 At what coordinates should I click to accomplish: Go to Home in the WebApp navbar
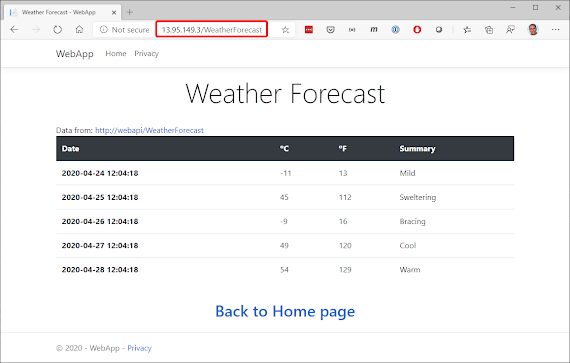click(116, 53)
